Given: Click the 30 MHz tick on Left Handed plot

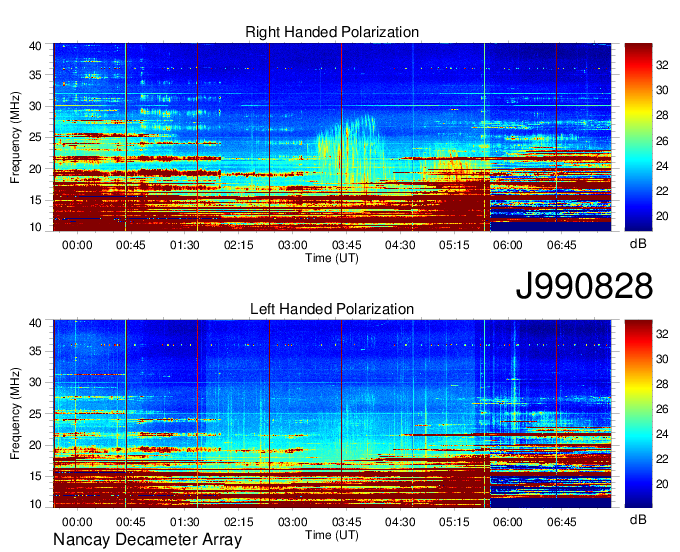Looking at the screenshot, I should (35, 382).
